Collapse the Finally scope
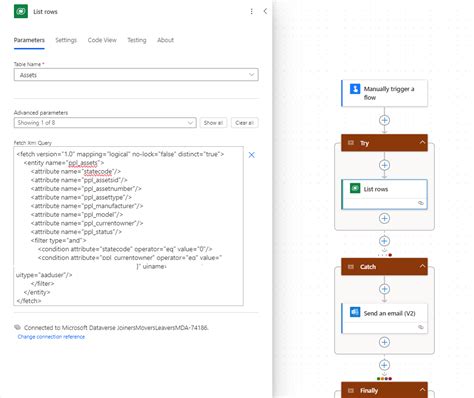 [x=422, y=390]
